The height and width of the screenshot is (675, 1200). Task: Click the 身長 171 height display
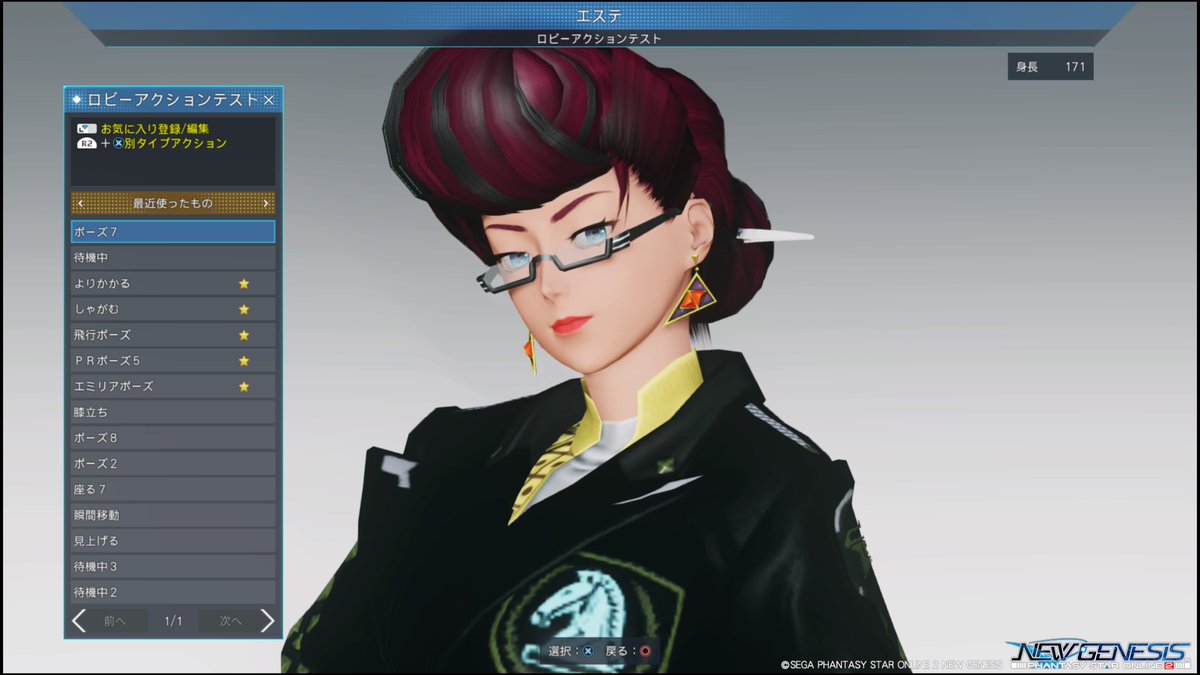pos(1050,67)
